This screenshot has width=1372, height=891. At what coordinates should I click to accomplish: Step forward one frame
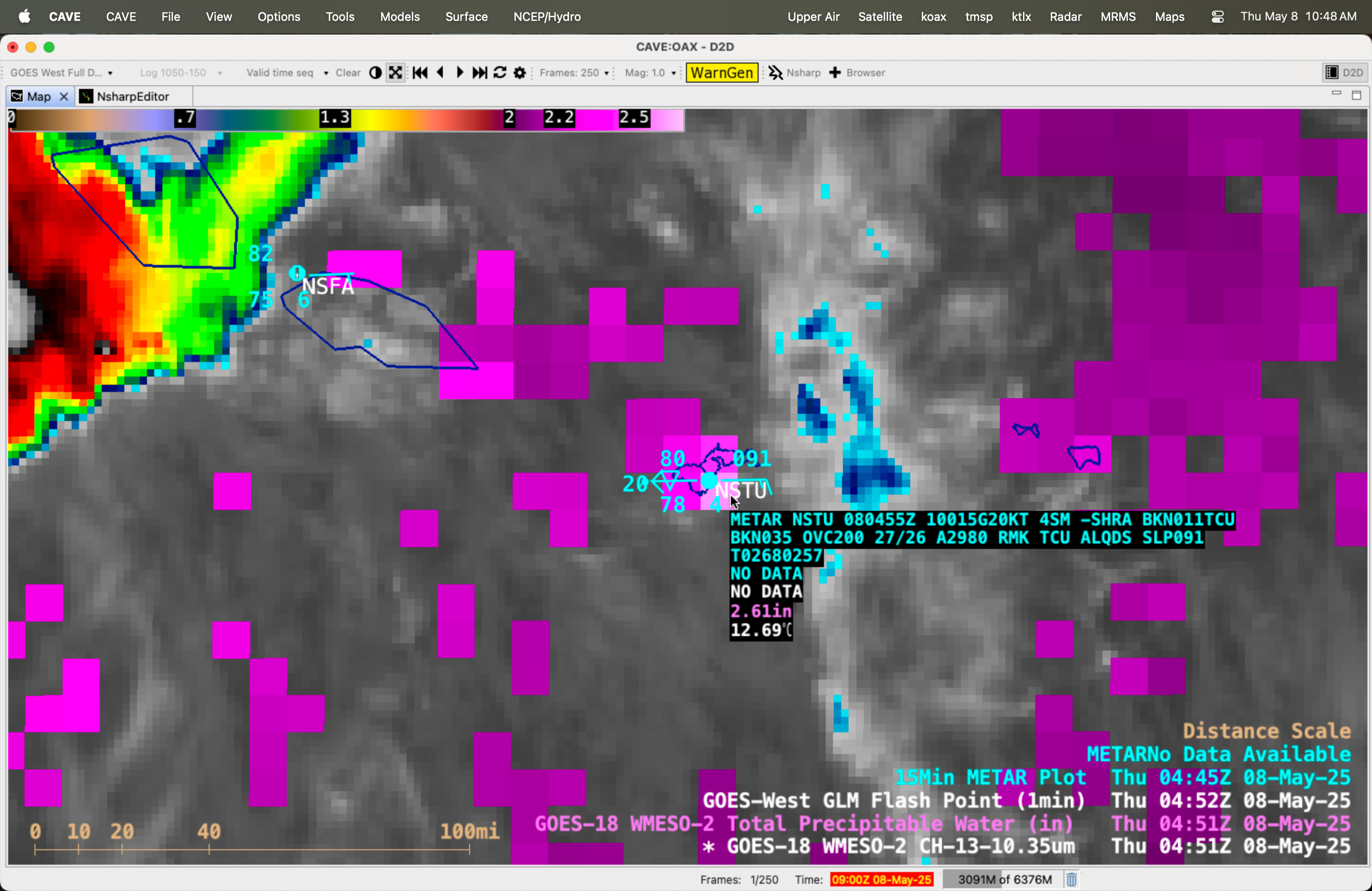pos(460,73)
